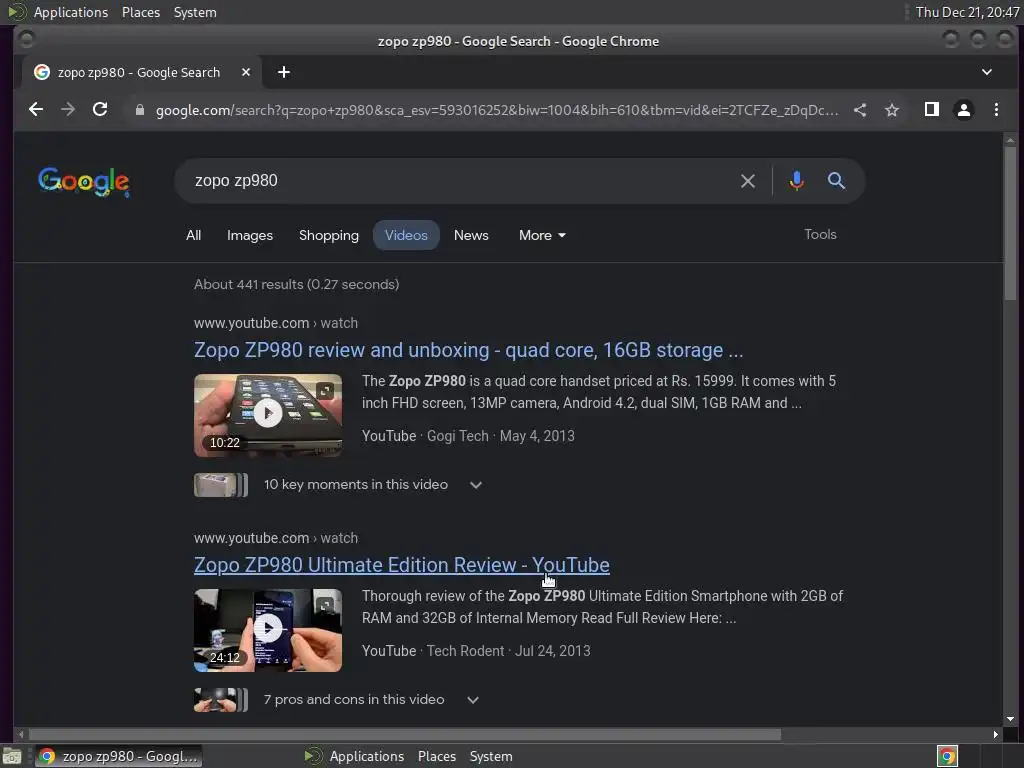Start a voice search
Screen dimensions: 1024x768
point(796,181)
